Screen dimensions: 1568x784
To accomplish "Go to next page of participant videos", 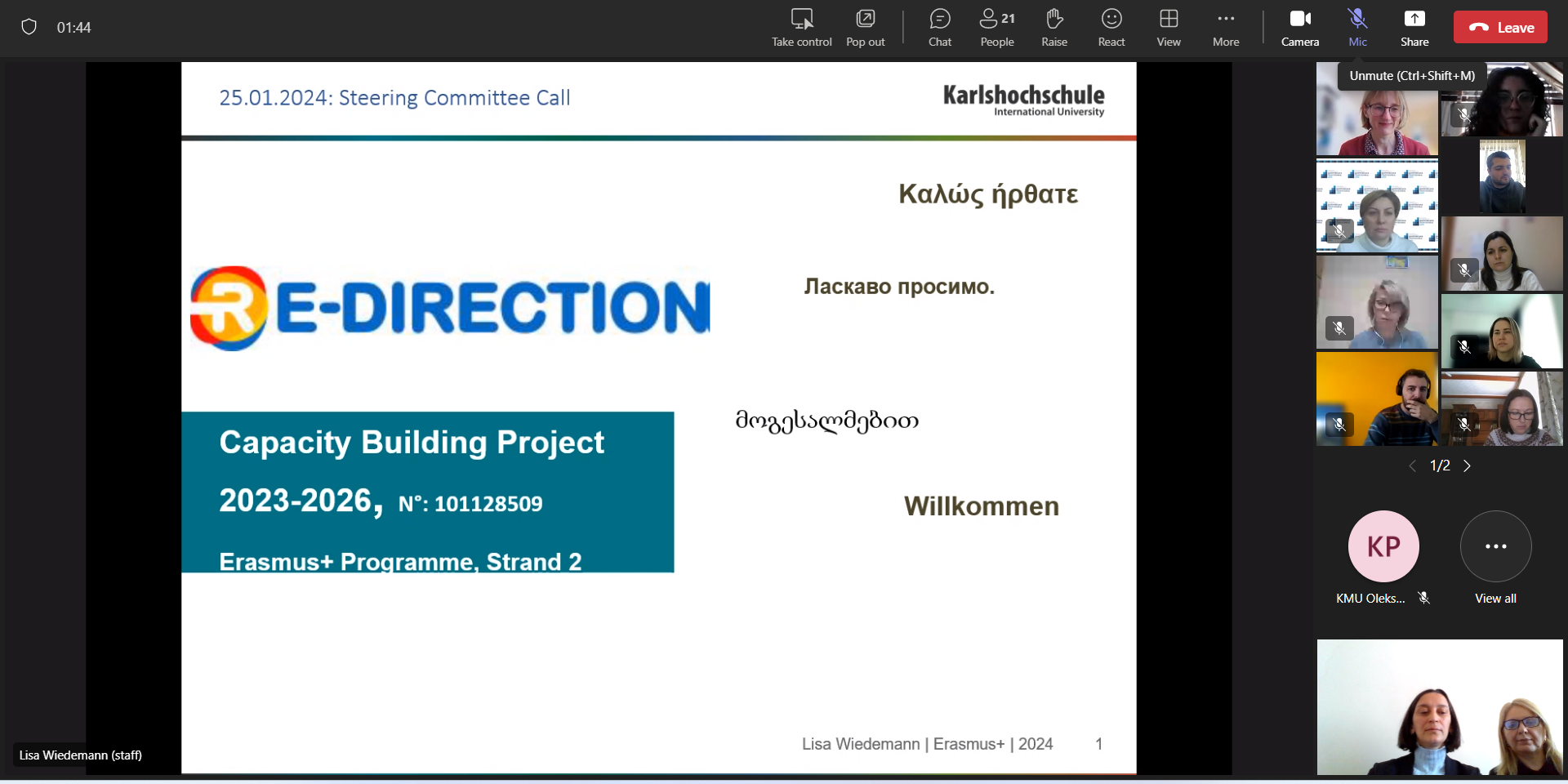I will pyautogui.click(x=1467, y=465).
